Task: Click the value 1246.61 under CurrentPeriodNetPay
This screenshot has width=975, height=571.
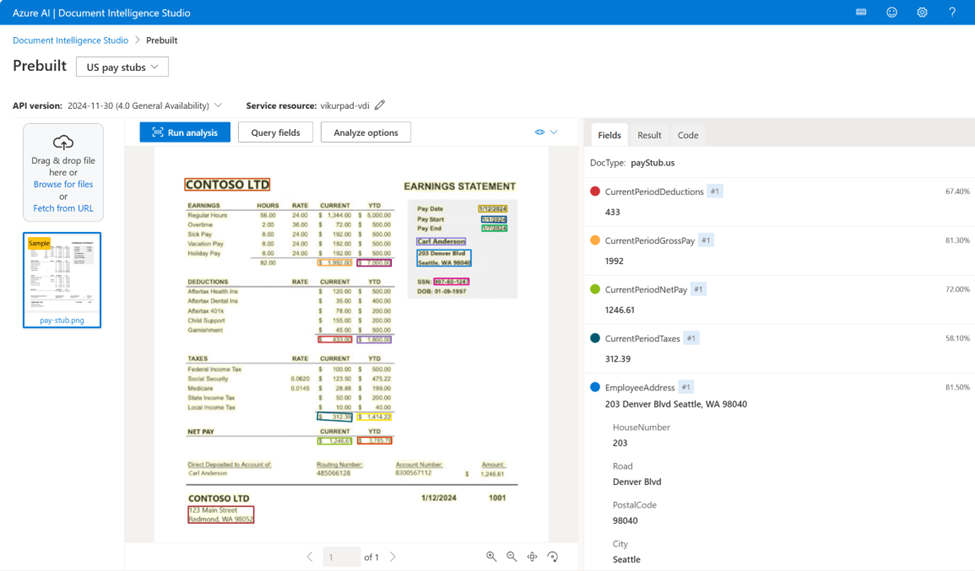Action: click(x=620, y=310)
